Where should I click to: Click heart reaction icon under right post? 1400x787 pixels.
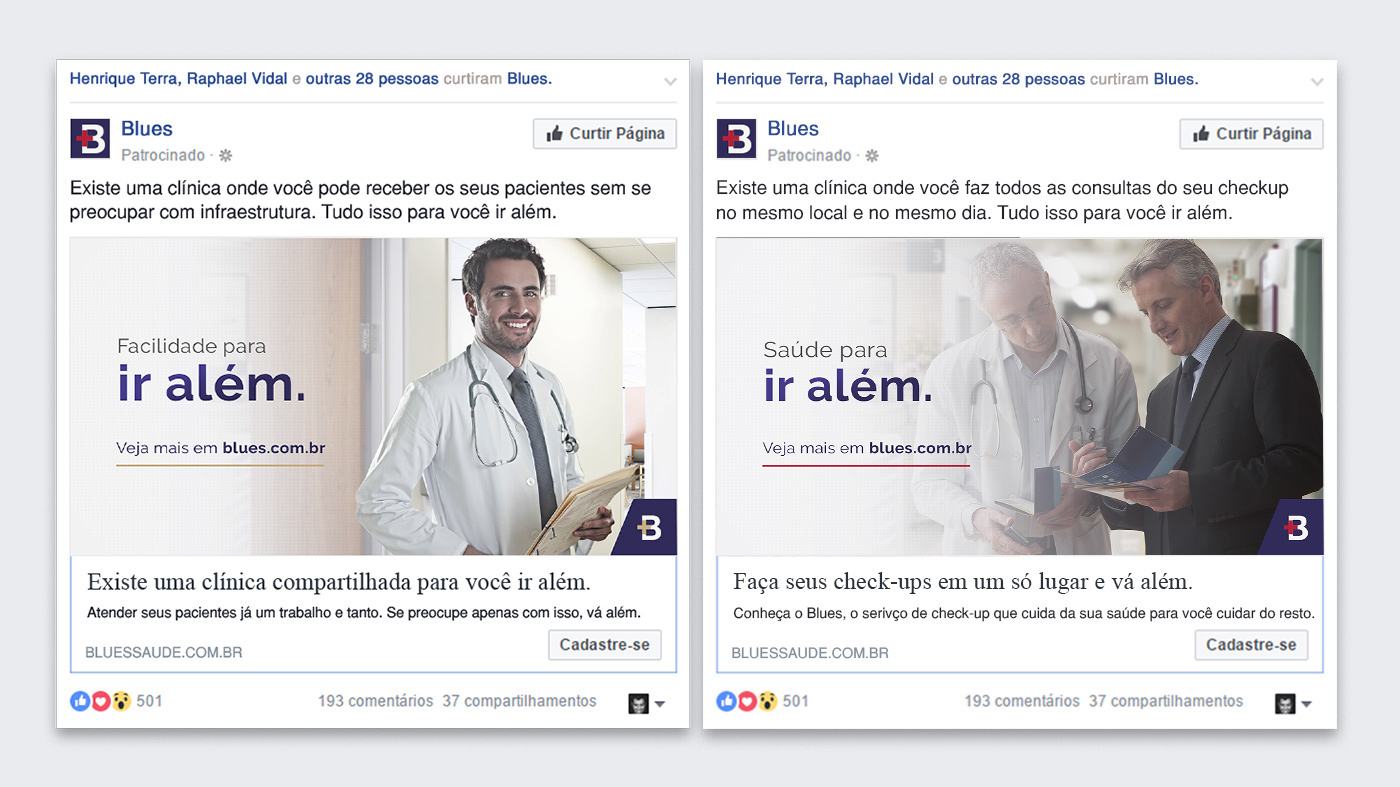(746, 701)
